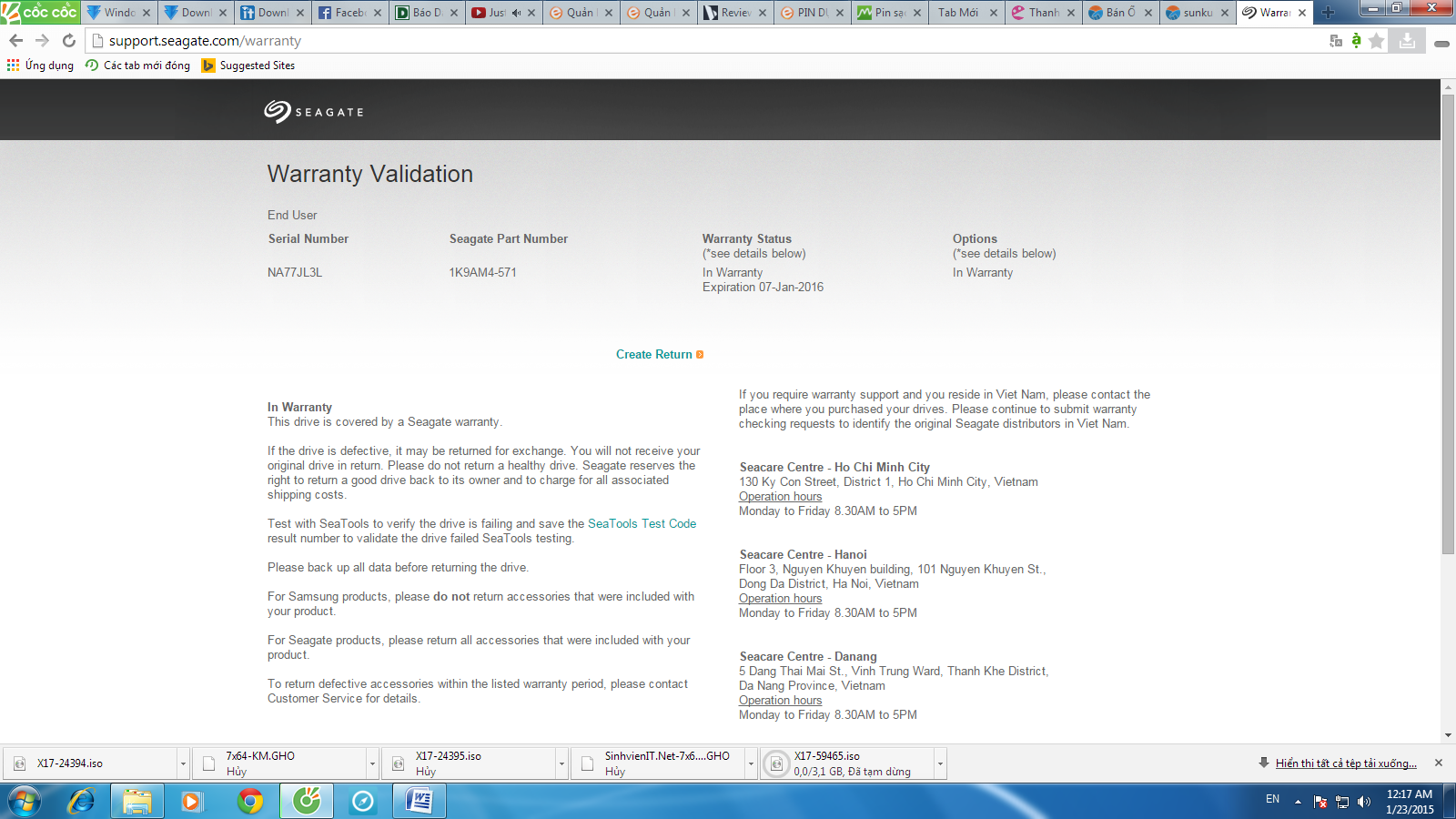Switch to the Facebook tab
Viewport: 1456px width, 819px height.
350,13
